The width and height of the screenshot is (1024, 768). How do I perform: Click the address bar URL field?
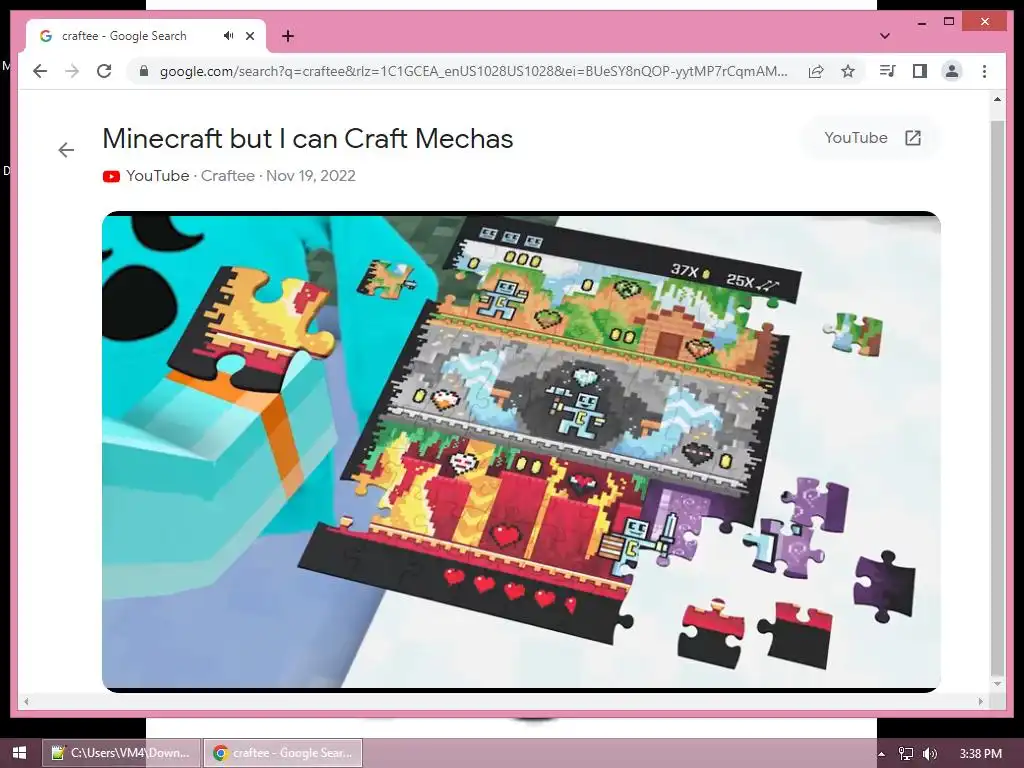[x=473, y=71]
